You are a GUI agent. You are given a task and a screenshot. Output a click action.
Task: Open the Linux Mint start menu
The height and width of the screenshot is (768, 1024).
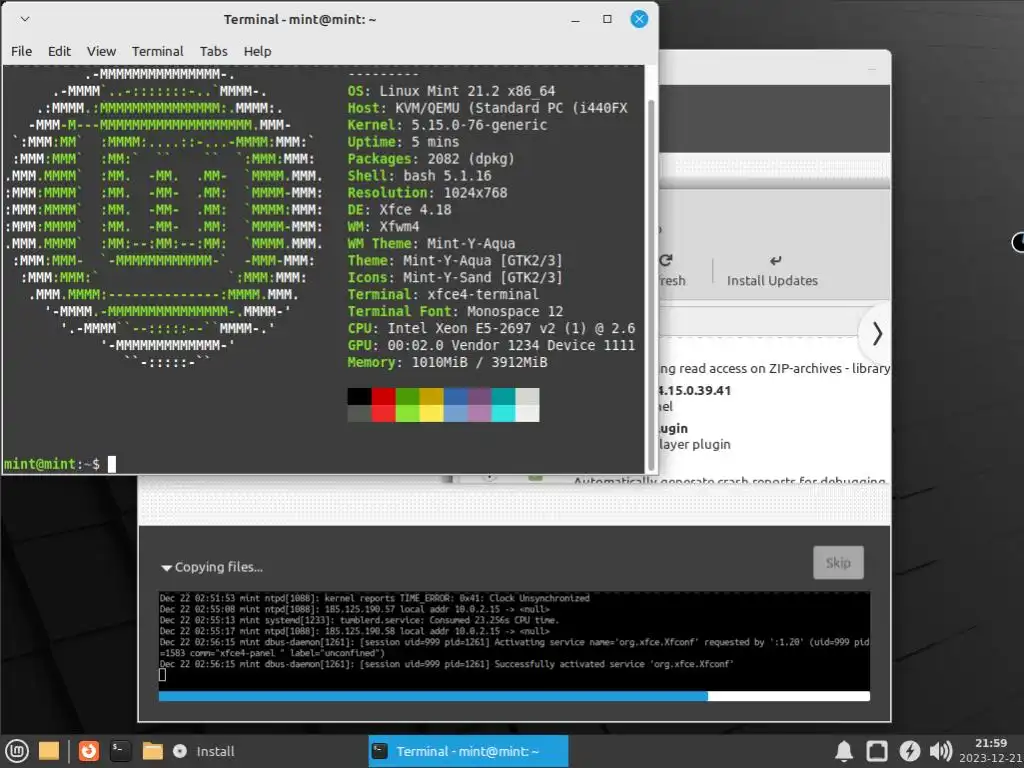[x=17, y=751]
